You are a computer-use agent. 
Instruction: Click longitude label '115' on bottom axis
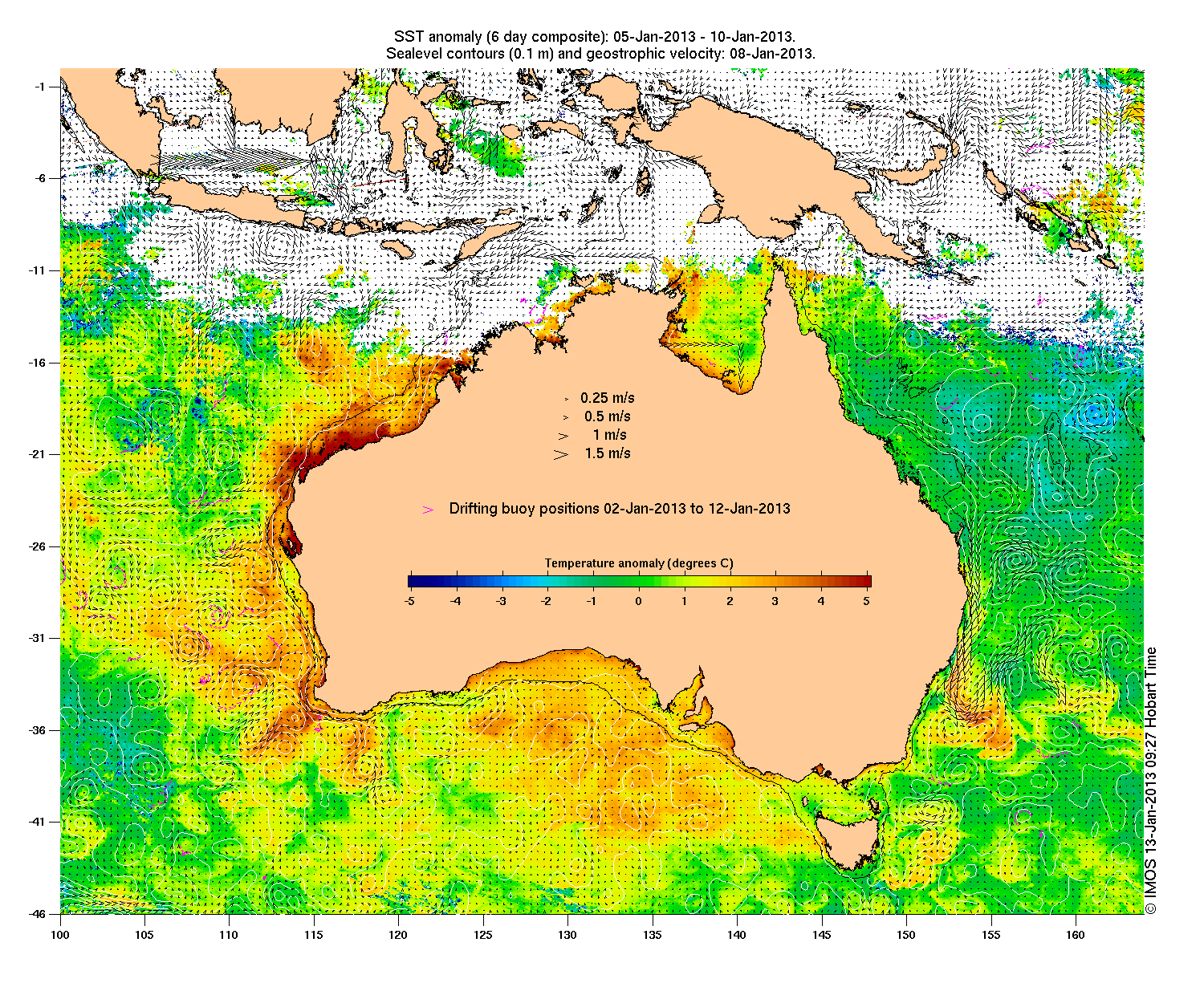coord(314,935)
